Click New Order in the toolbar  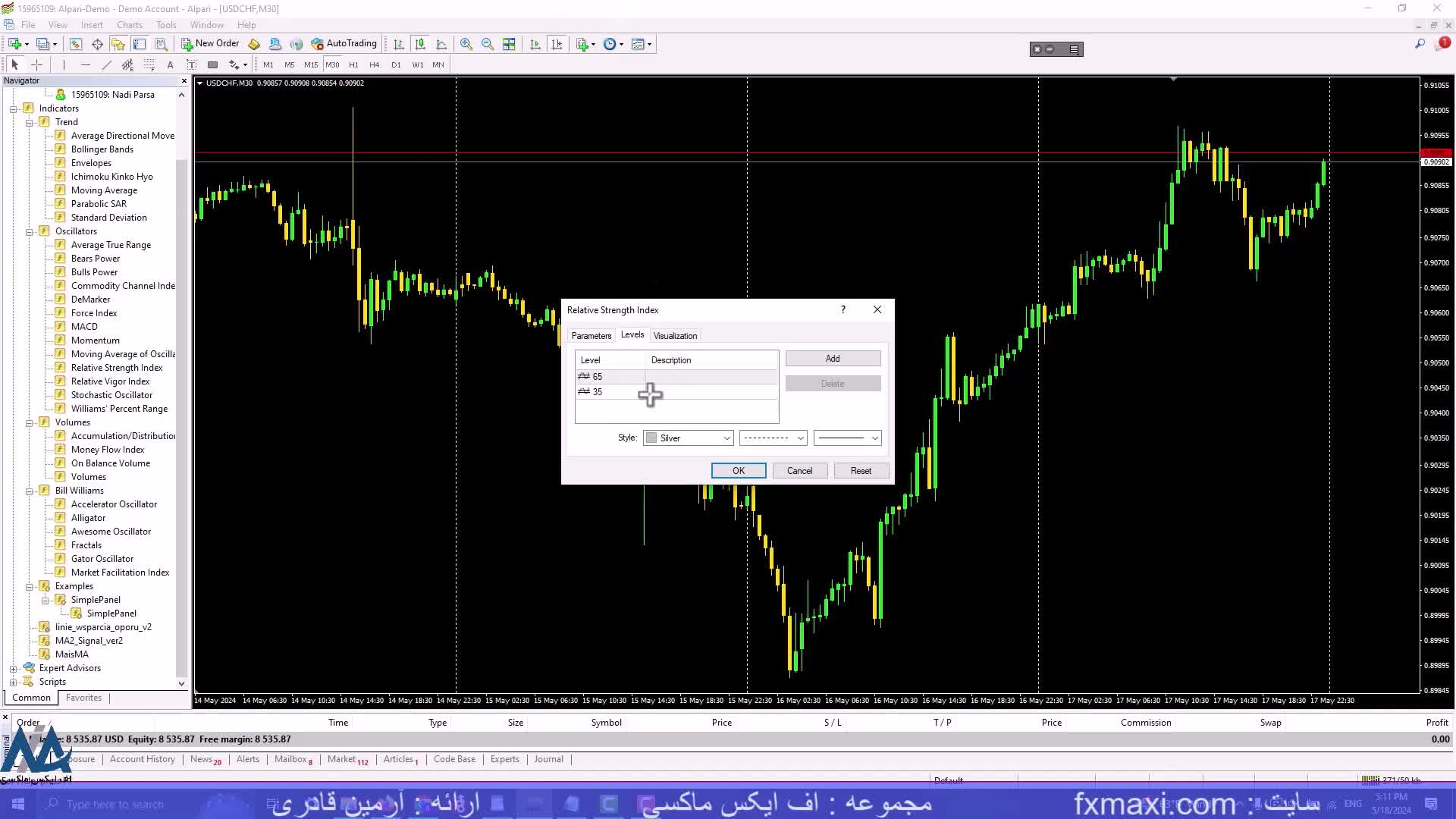click(209, 43)
